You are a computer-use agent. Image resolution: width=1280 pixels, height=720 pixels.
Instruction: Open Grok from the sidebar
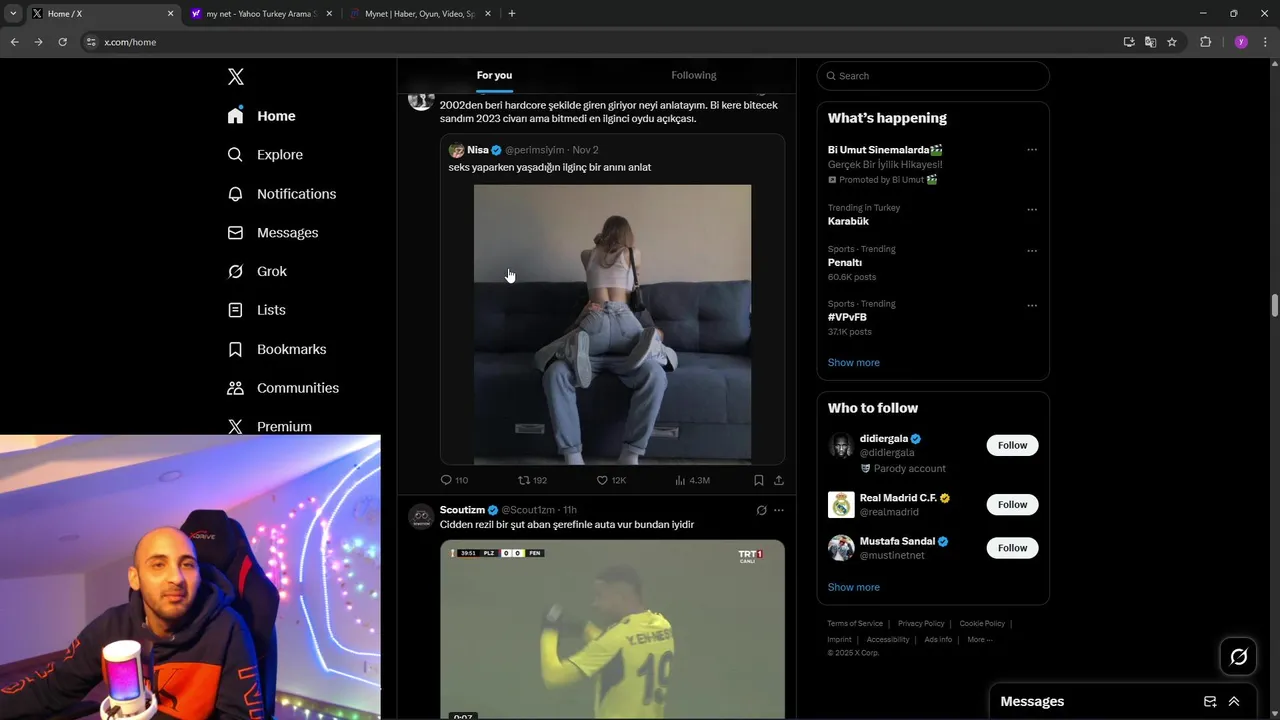click(x=257, y=271)
